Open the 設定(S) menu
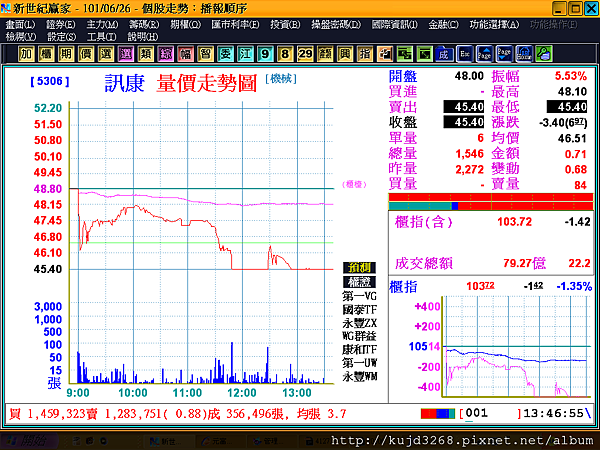The height and width of the screenshot is (450, 600). 61,37
